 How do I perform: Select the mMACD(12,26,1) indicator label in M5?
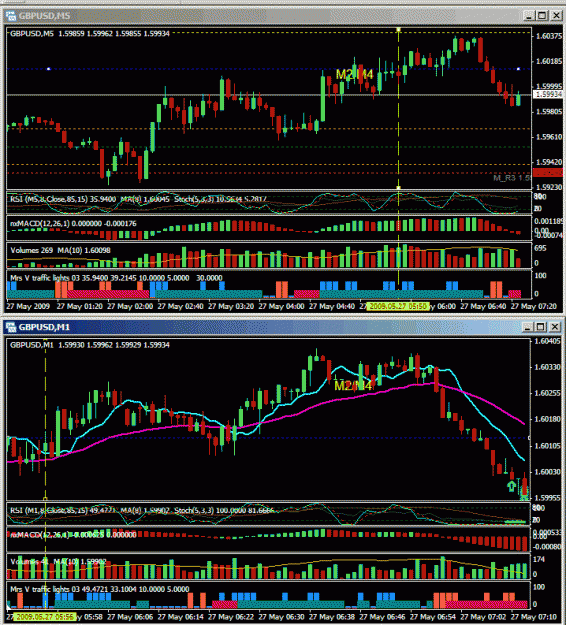pyautogui.click(x=73, y=224)
